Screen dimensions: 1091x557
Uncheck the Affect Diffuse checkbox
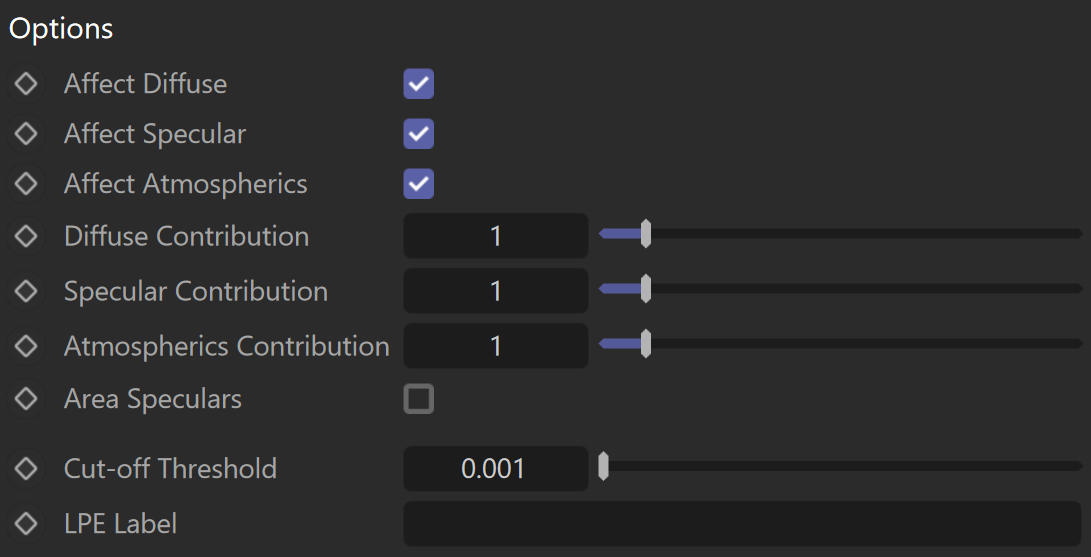click(419, 84)
